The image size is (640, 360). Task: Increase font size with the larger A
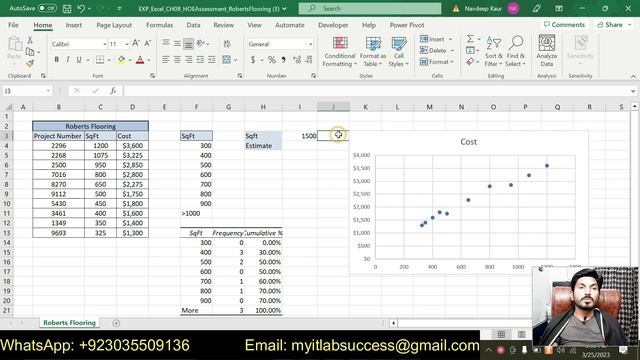(x=136, y=43)
